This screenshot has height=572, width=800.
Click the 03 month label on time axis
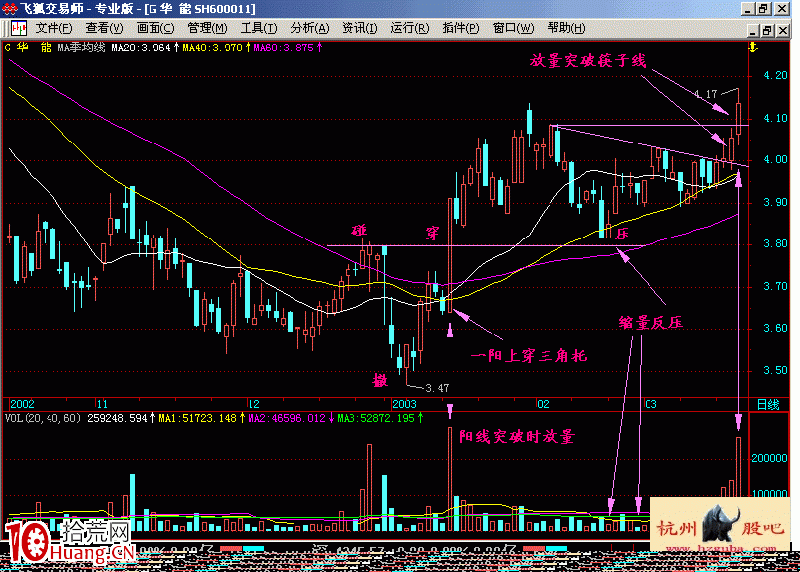point(651,404)
